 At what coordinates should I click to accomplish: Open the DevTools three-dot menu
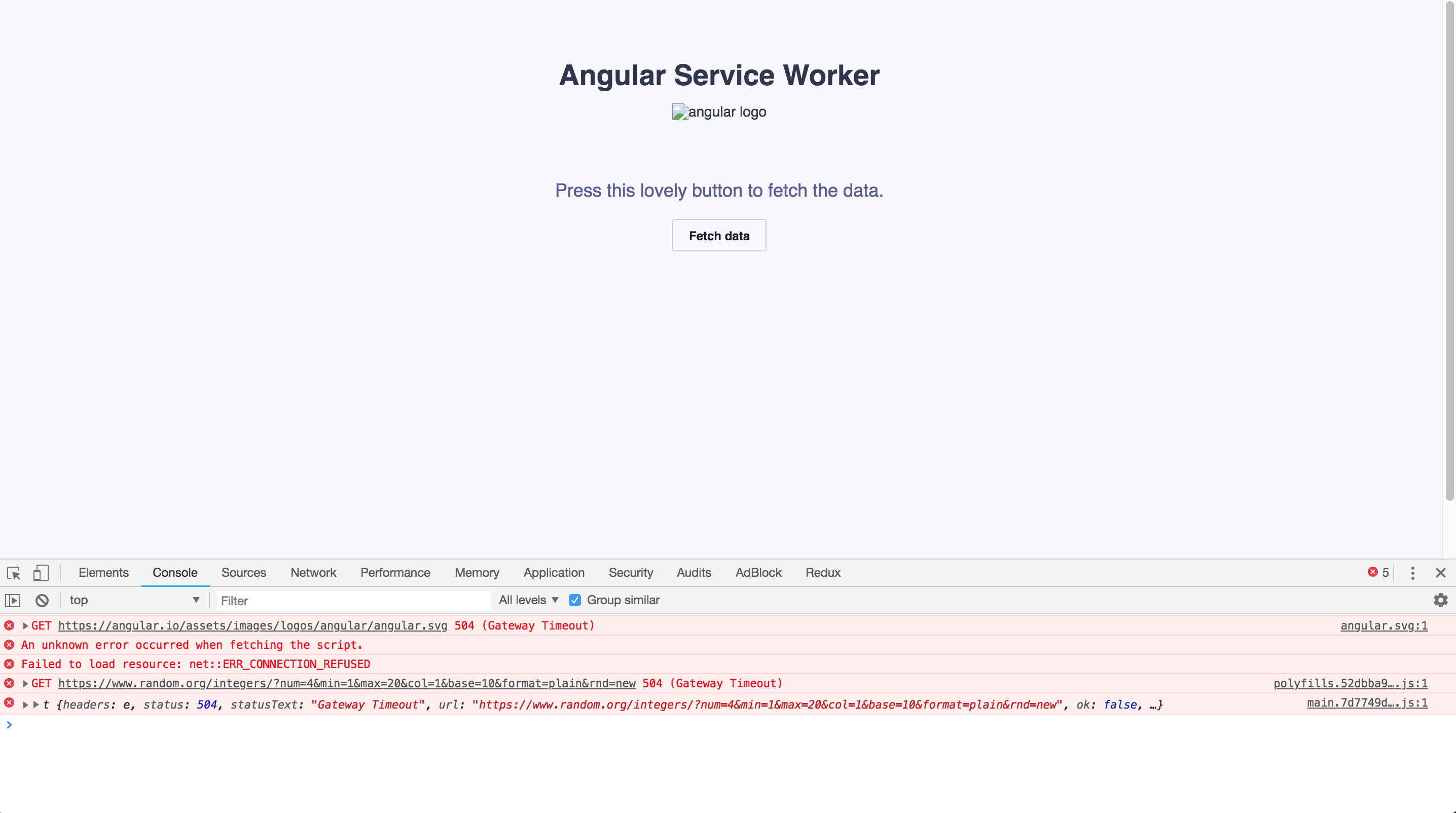[1412, 572]
